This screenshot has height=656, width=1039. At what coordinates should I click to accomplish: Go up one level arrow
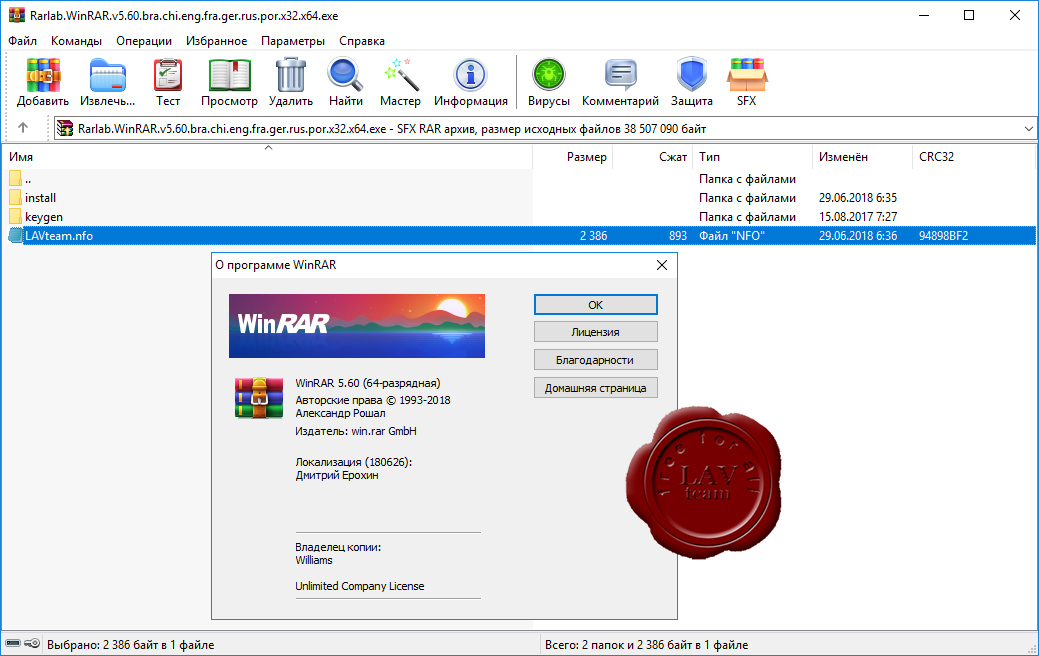[23, 128]
